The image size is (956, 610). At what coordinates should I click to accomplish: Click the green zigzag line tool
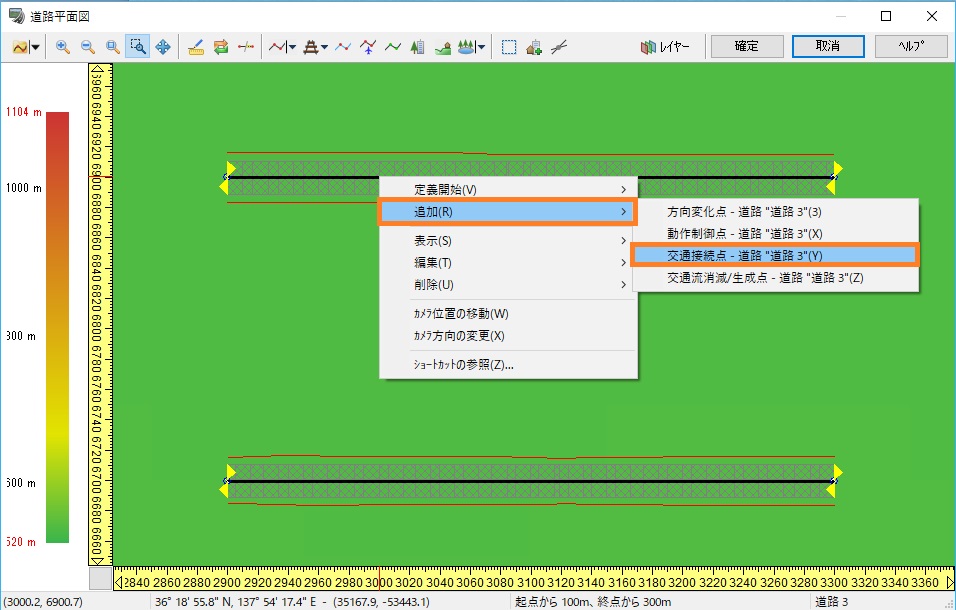click(x=393, y=47)
